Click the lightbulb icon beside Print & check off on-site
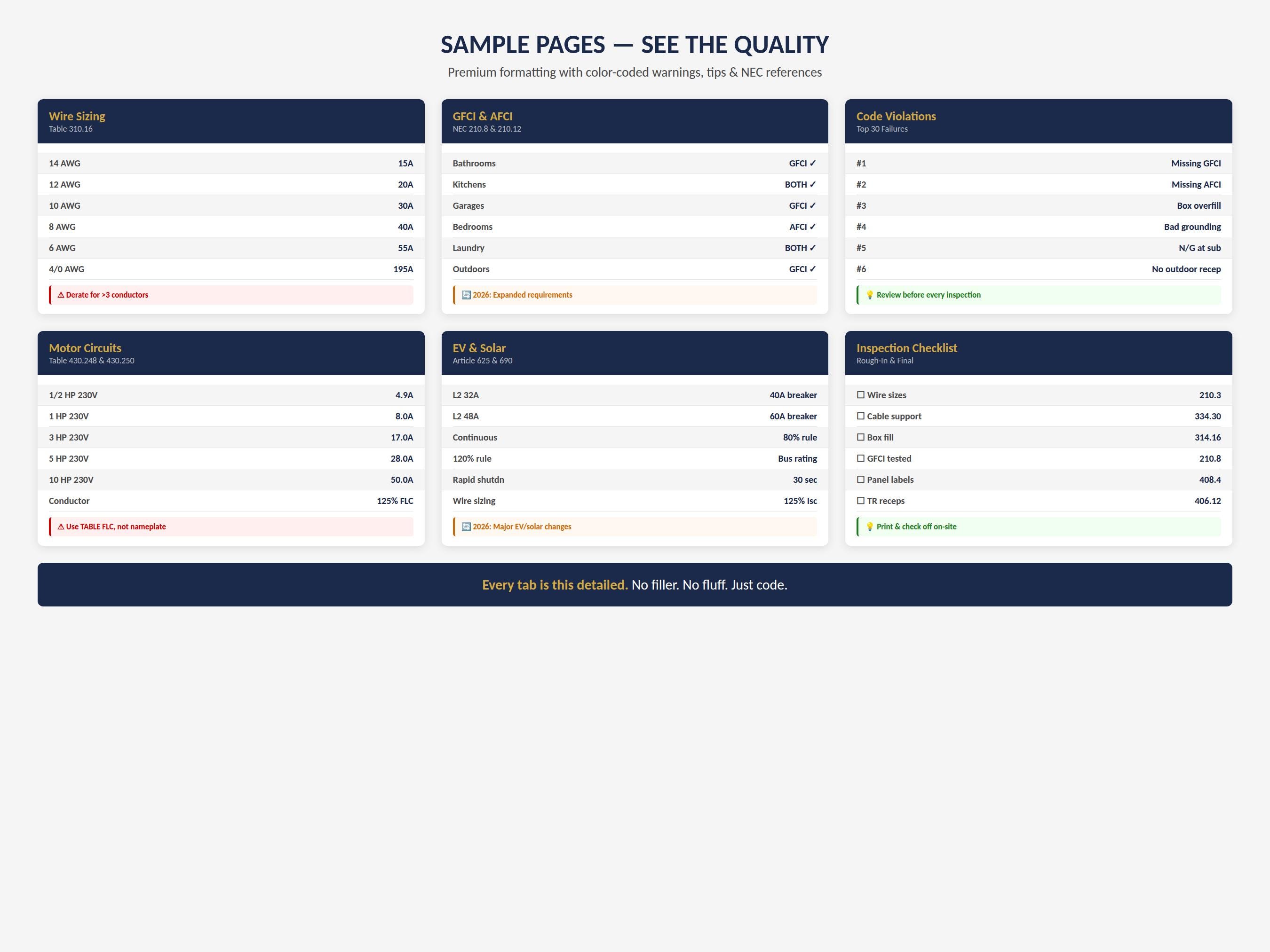Image resolution: width=1270 pixels, height=952 pixels. coord(870,527)
